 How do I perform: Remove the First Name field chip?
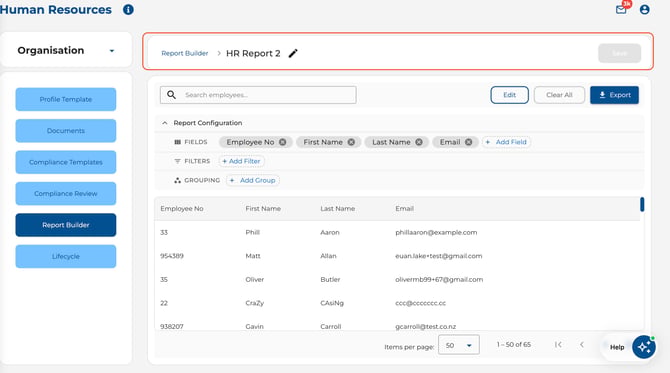click(x=351, y=142)
